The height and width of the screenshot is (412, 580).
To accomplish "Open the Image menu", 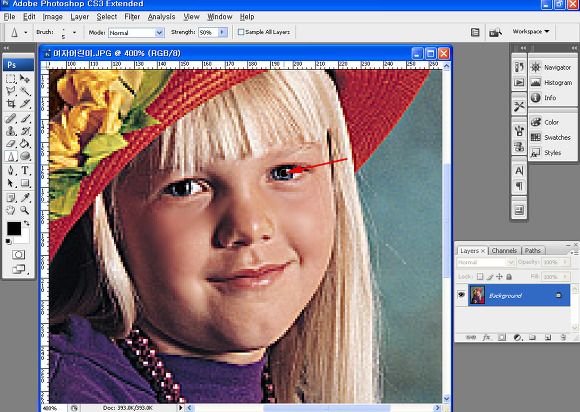I will tap(53, 17).
